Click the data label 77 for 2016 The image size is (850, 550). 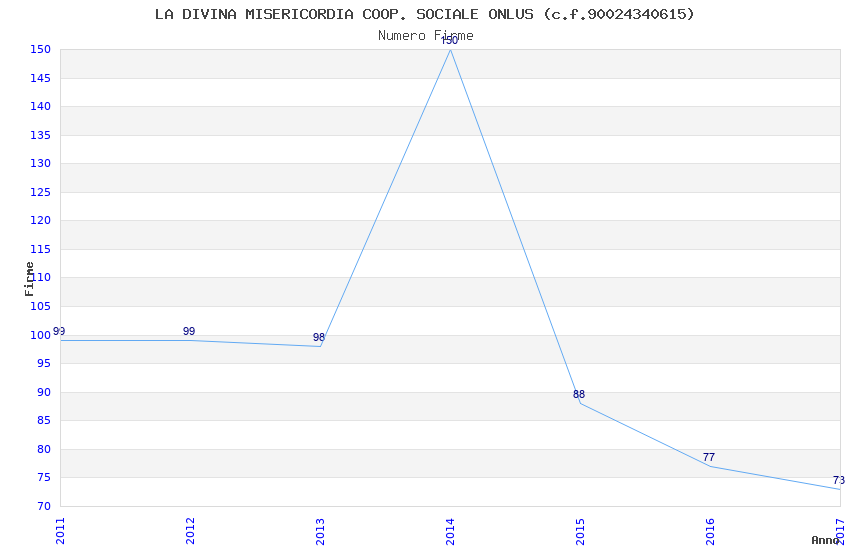coord(709,457)
